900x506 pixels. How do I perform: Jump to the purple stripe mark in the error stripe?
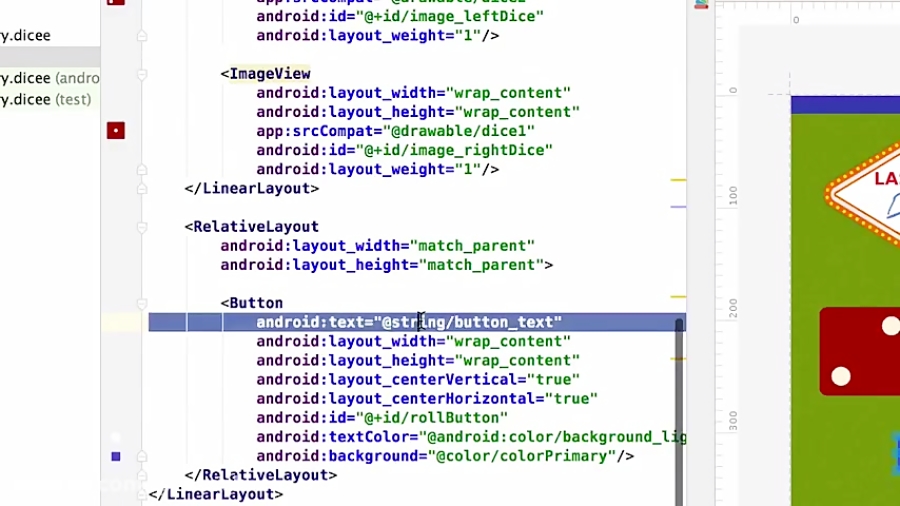tap(678, 207)
